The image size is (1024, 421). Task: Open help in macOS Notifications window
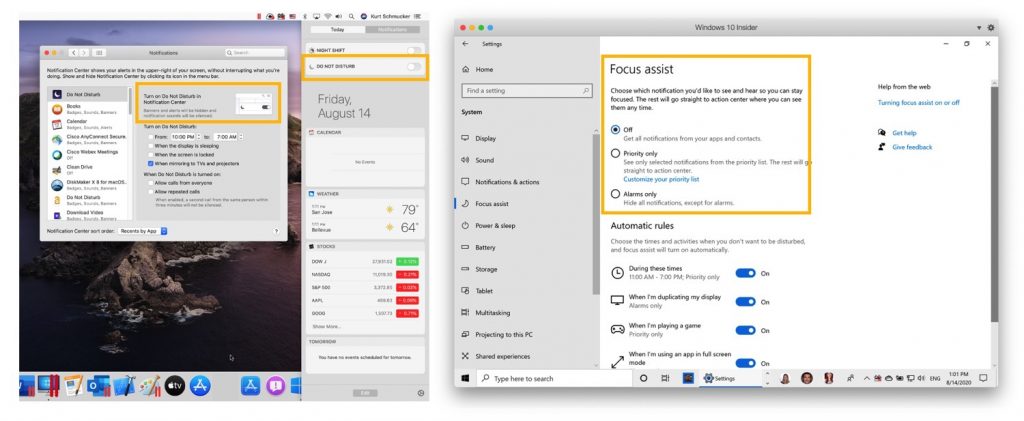(276, 231)
